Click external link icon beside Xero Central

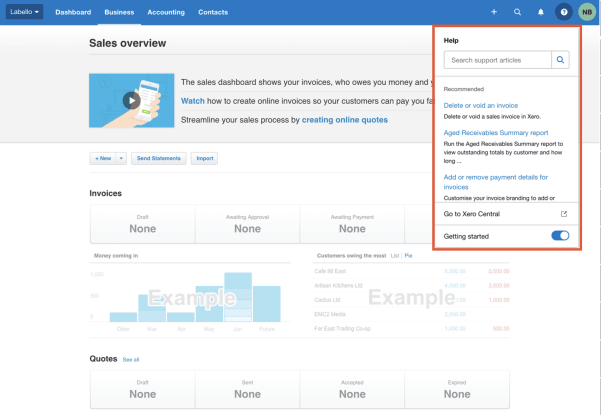(x=563, y=214)
